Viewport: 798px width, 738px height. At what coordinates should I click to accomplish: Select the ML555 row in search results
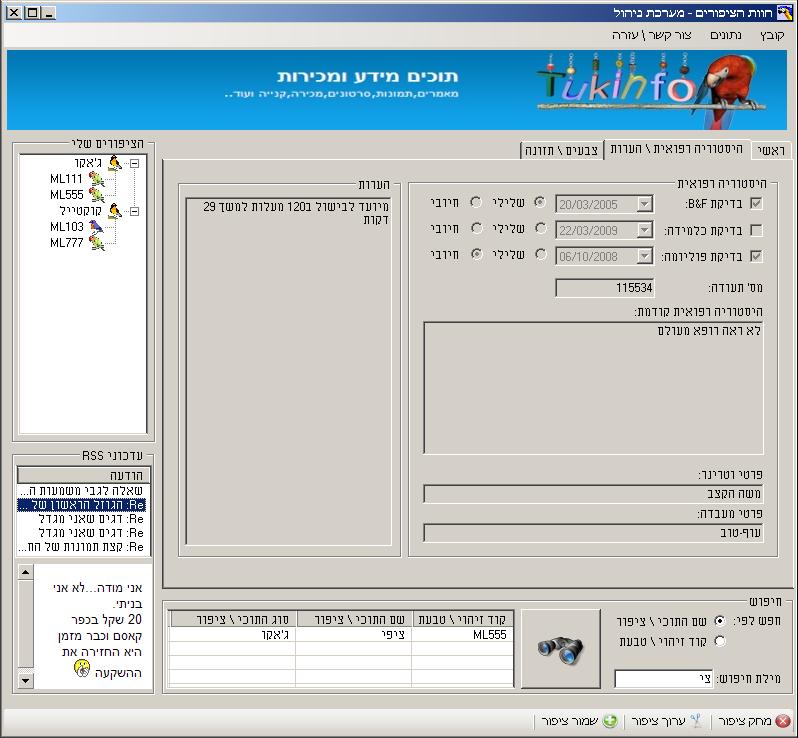pos(340,634)
